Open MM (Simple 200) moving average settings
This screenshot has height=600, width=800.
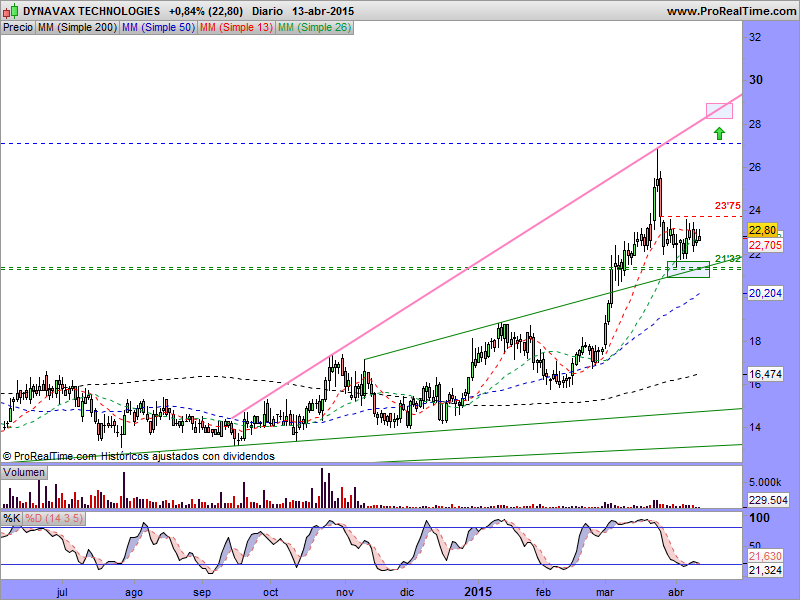(x=77, y=28)
